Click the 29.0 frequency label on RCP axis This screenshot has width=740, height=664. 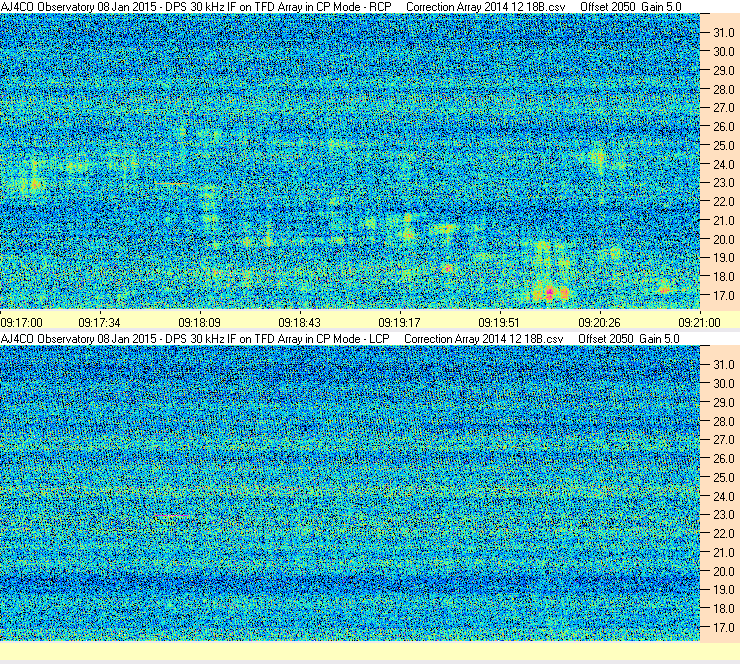pos(724,71)
